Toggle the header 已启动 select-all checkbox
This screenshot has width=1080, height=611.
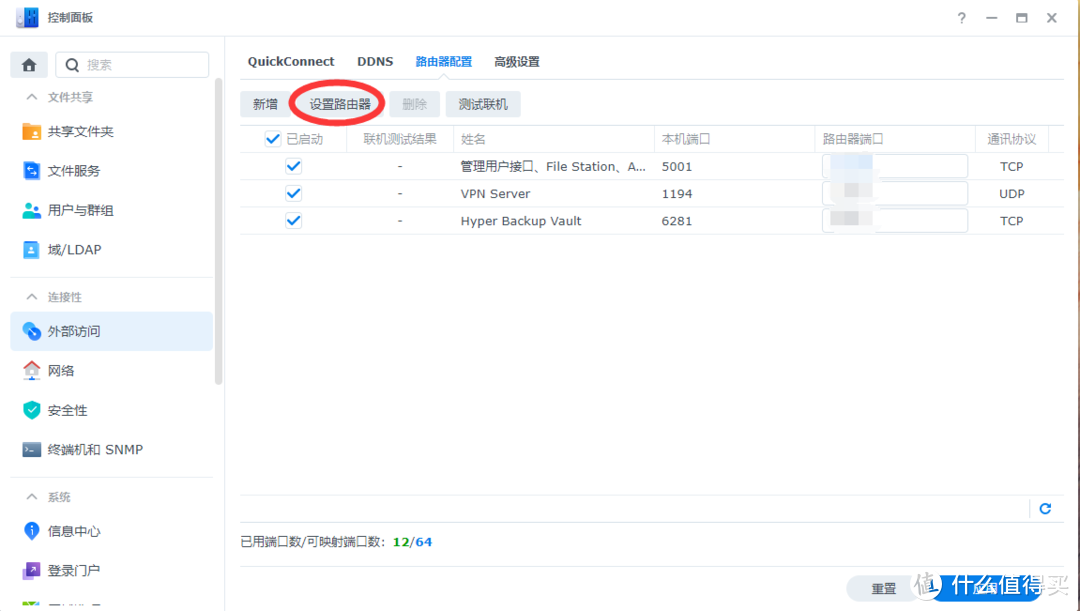273,139
